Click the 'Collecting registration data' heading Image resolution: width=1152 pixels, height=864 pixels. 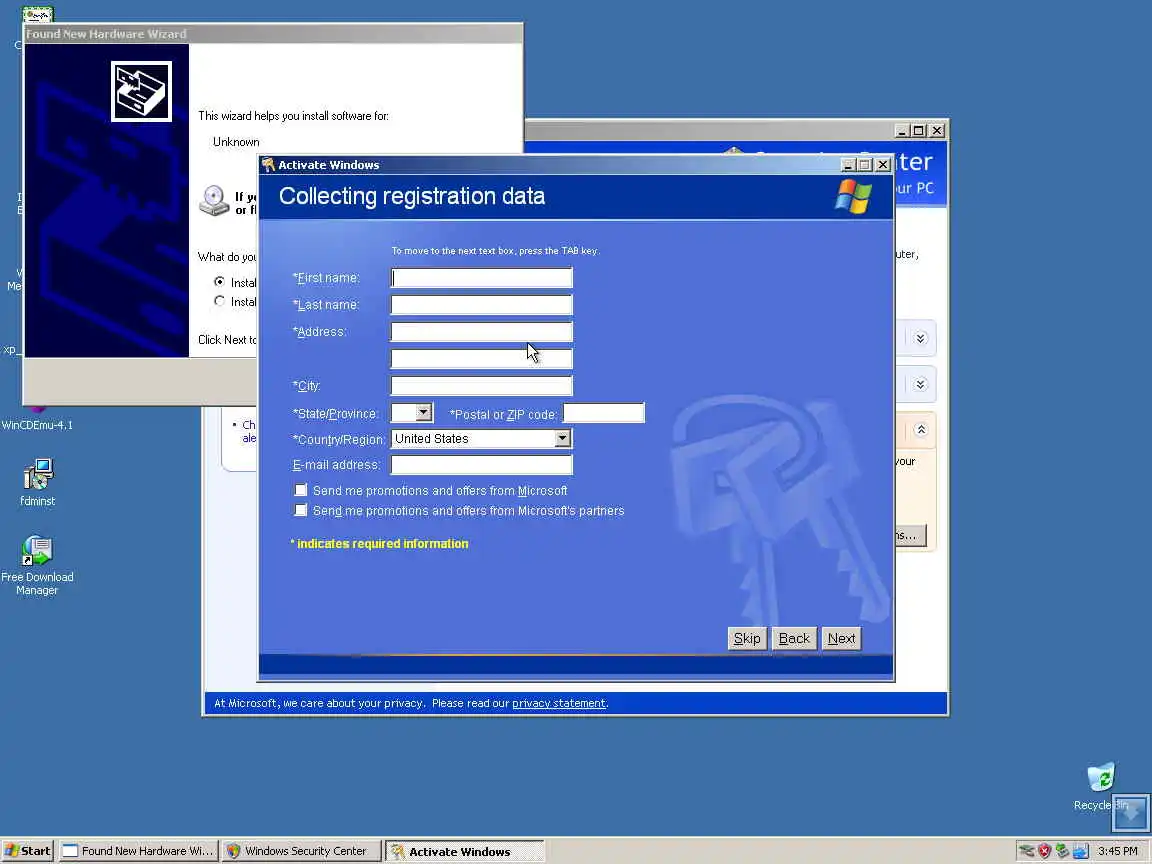point(412,196)
